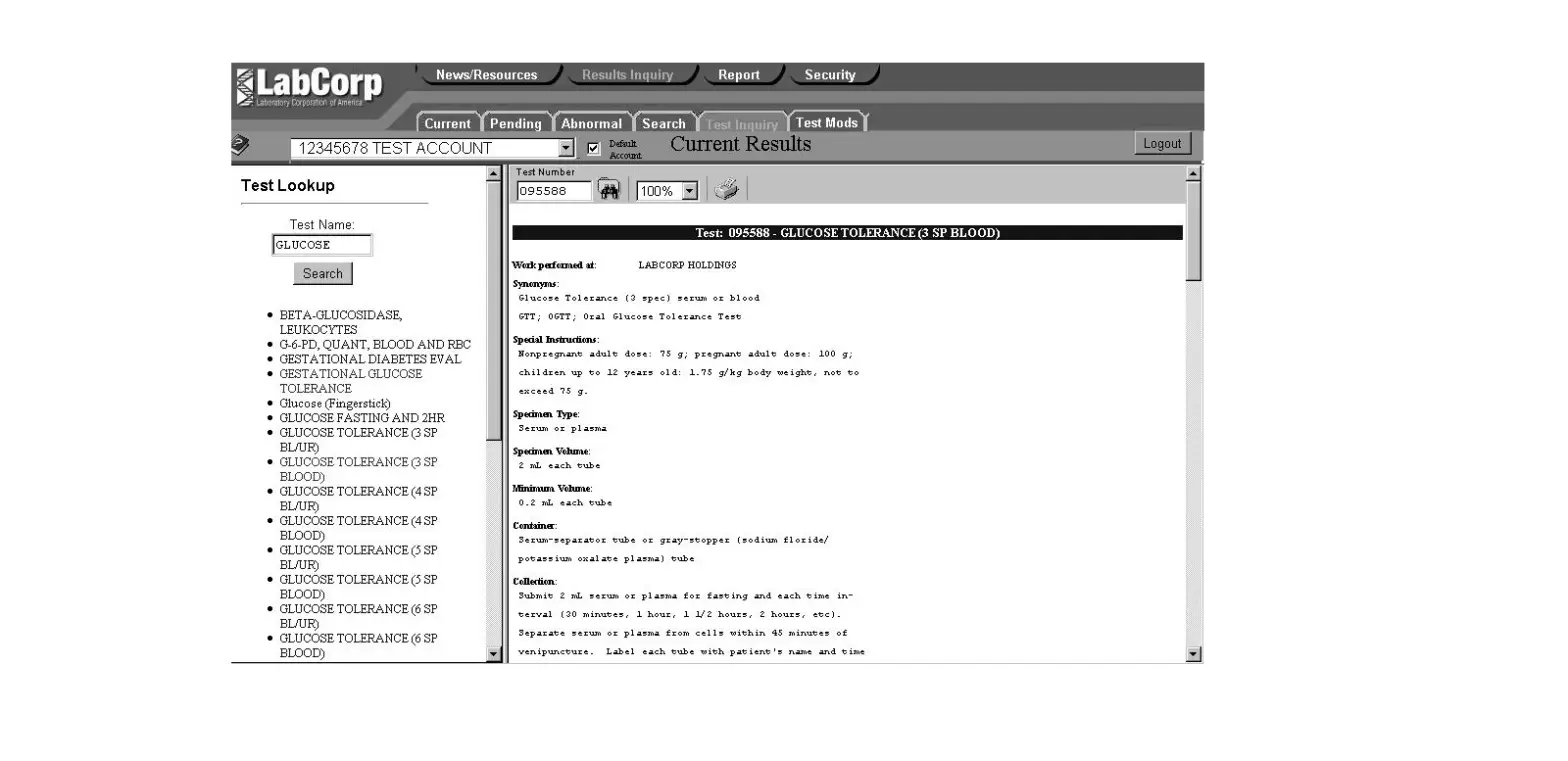Open the Results Inquiry menu

click(x=627, y=75)
